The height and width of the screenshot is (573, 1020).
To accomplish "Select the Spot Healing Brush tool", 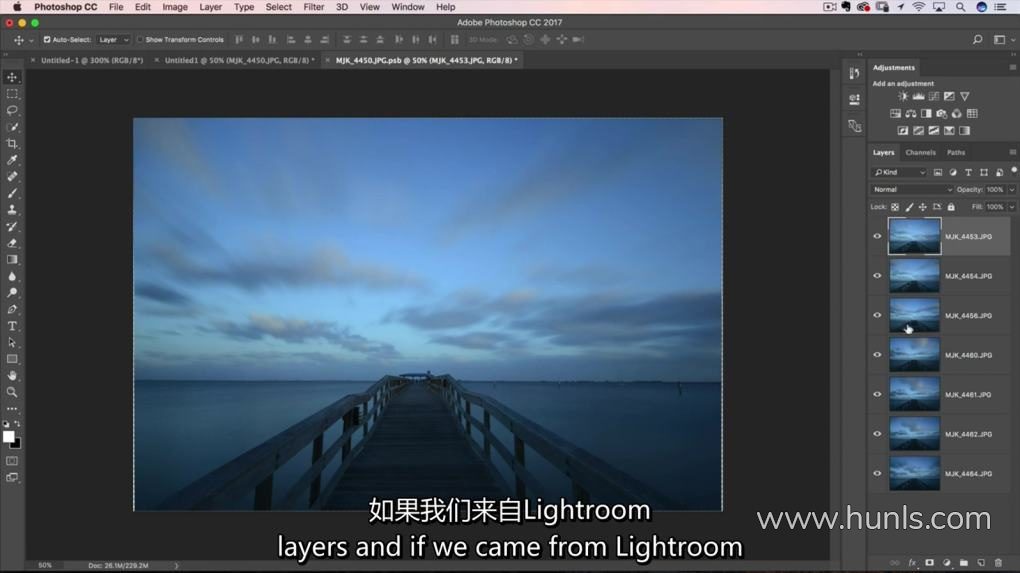I will coord(12,177).
